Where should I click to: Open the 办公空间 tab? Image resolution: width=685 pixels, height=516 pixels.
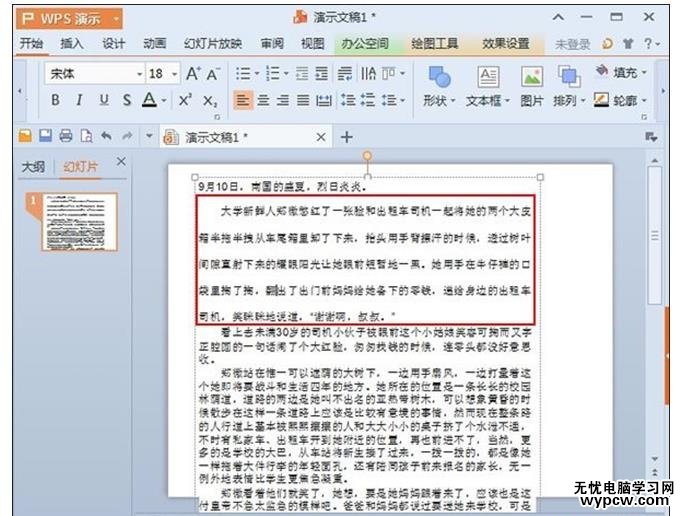[365, 43]
